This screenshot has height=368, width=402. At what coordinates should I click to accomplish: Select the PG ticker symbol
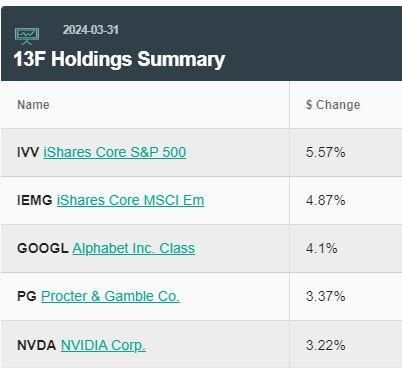point(27,296)
